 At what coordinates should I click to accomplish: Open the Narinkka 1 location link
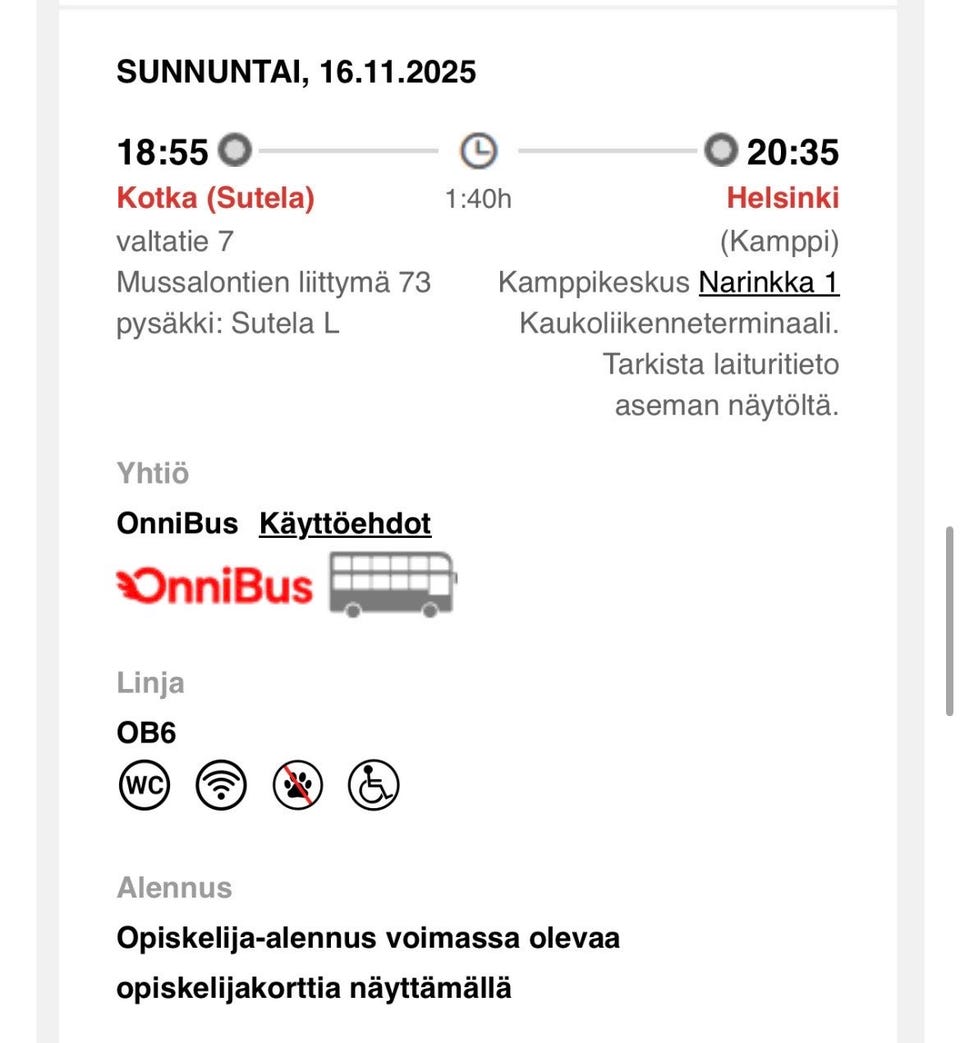(x=769, y=282)
